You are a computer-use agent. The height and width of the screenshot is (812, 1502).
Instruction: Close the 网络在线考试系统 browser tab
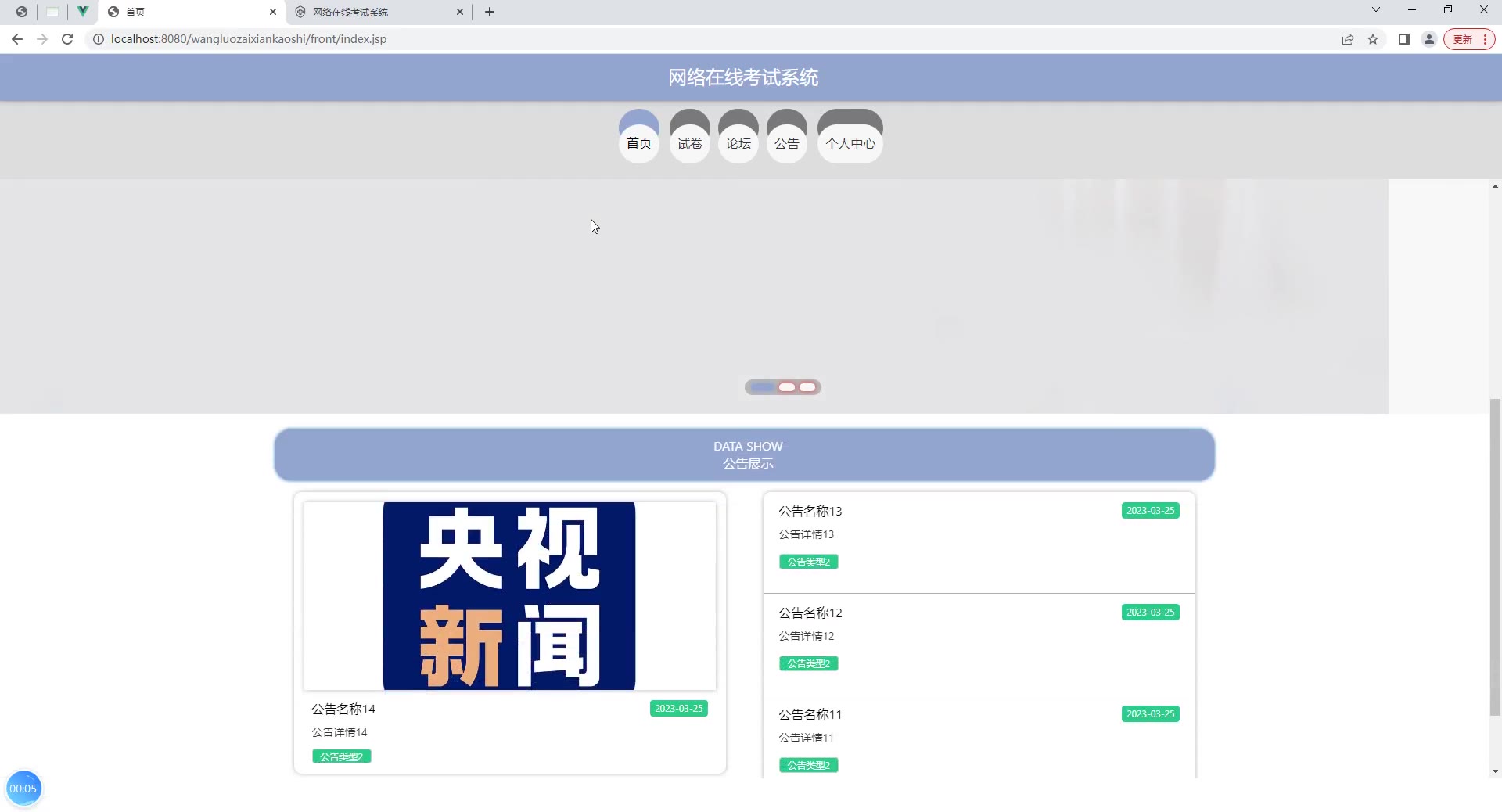[x=460, y=12]
